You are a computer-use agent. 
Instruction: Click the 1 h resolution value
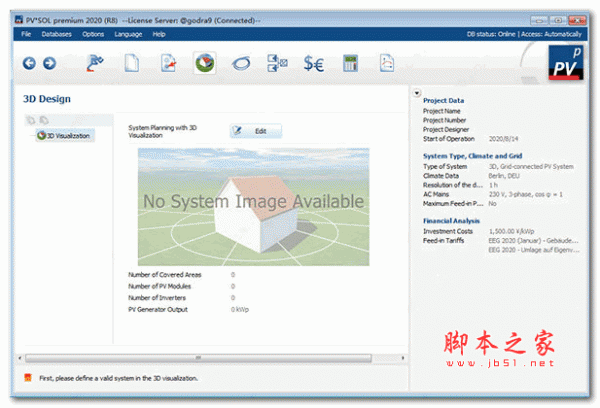493,185
